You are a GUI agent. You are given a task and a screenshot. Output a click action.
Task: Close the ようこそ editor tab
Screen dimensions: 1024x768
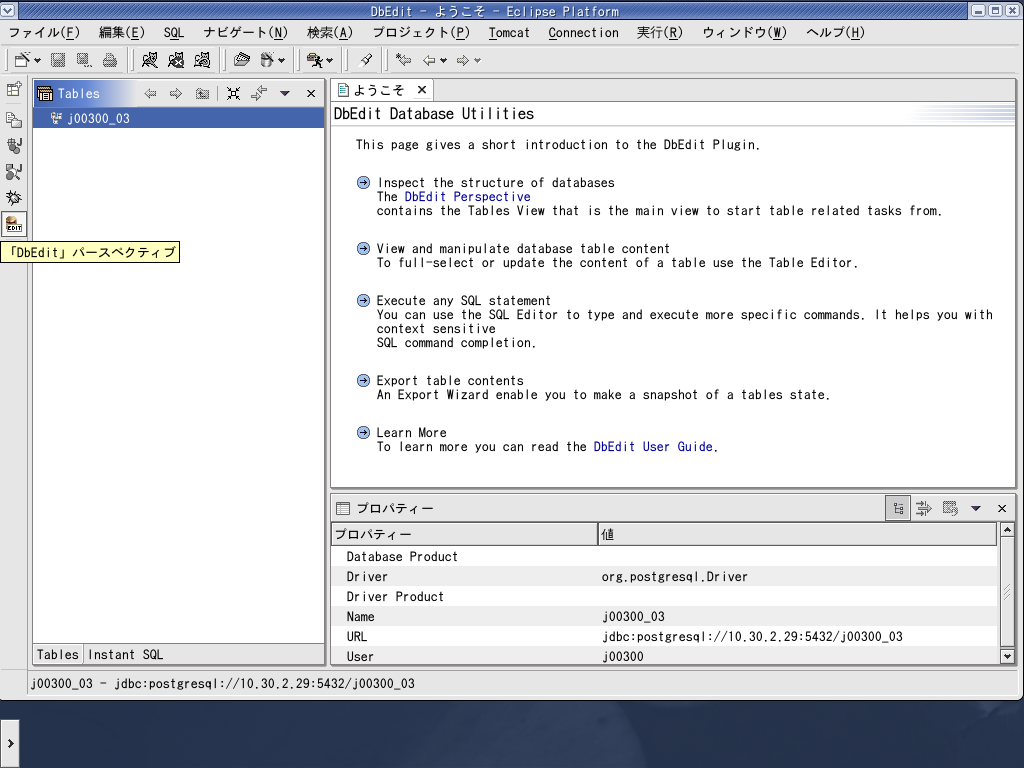(422, 90)
